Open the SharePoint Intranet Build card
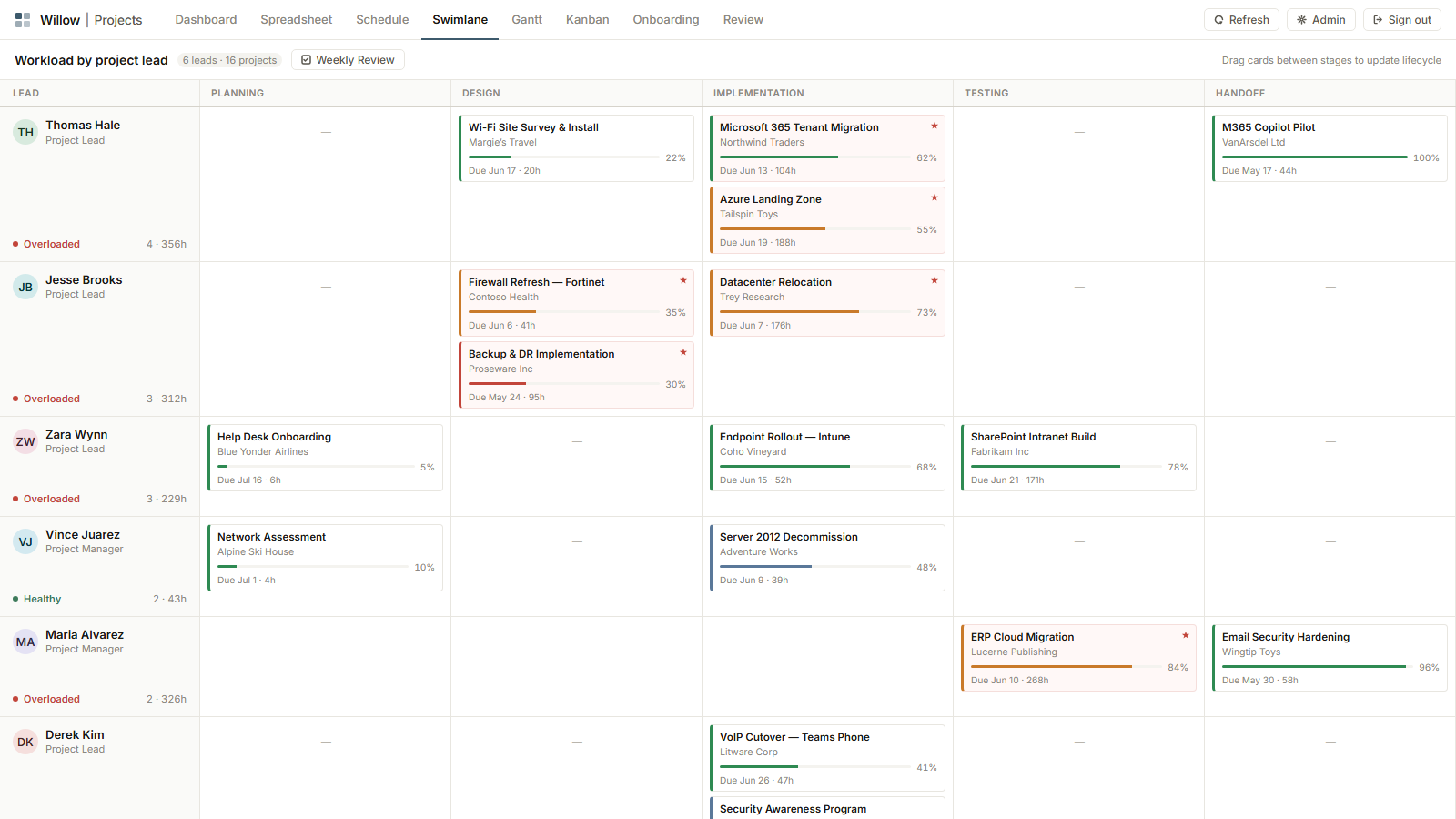 pos(1078,458)
